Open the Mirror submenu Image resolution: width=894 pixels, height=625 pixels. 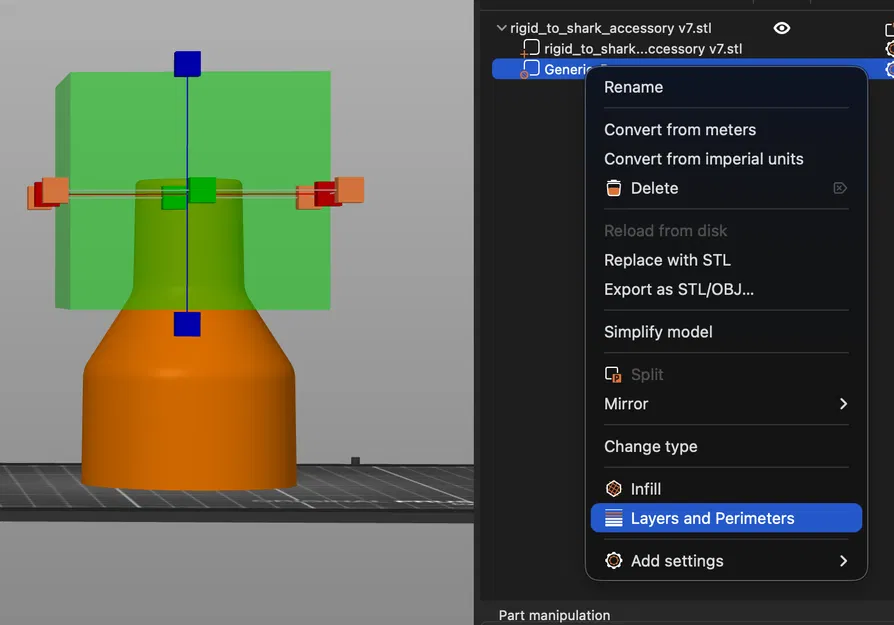click(x=726, y=404)
